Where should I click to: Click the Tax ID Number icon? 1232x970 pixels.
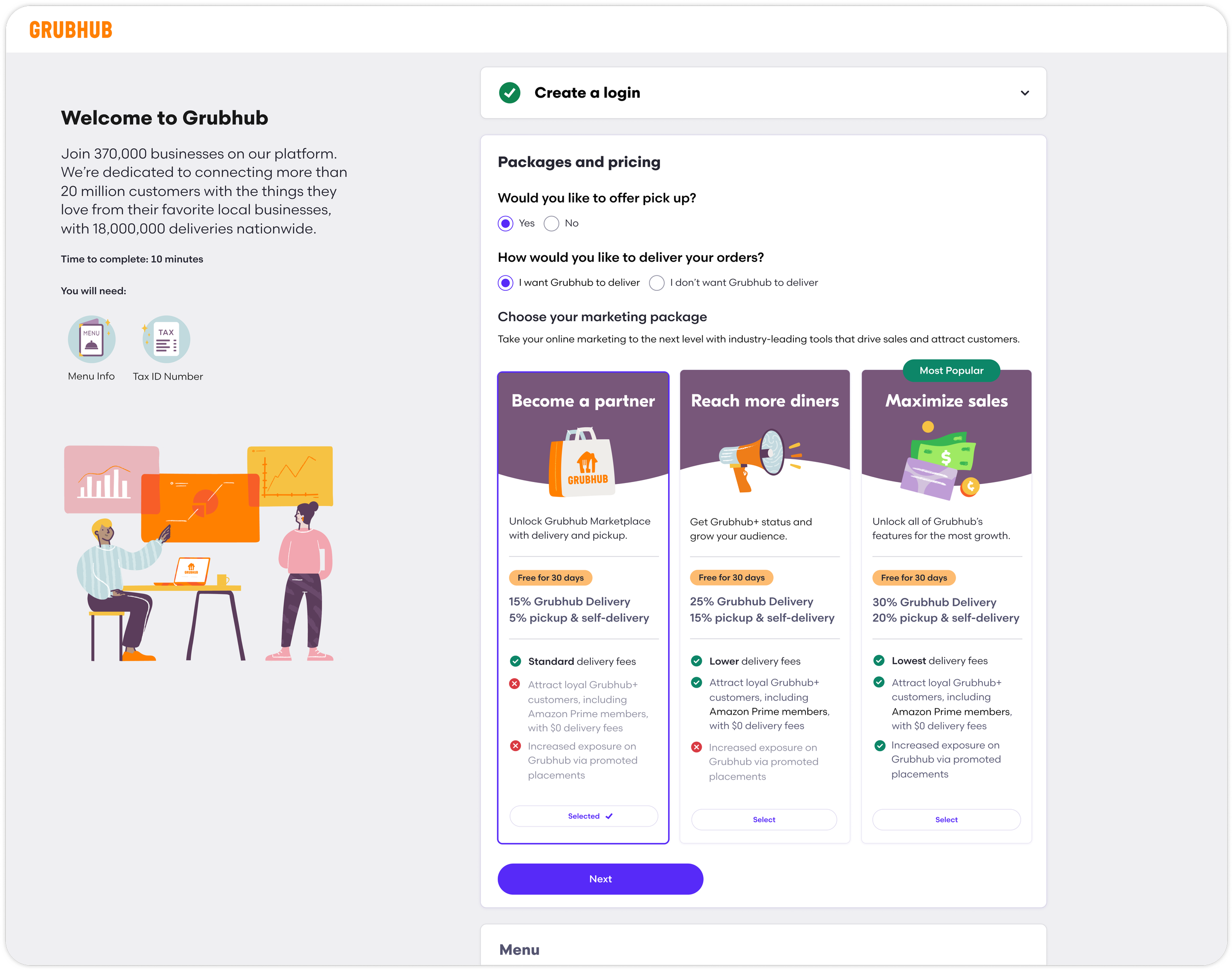(167, 339)
